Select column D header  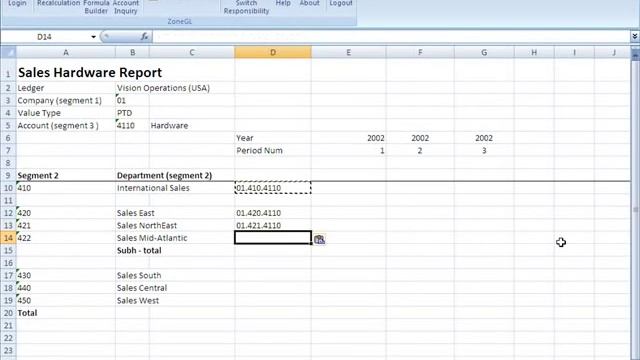273,52
